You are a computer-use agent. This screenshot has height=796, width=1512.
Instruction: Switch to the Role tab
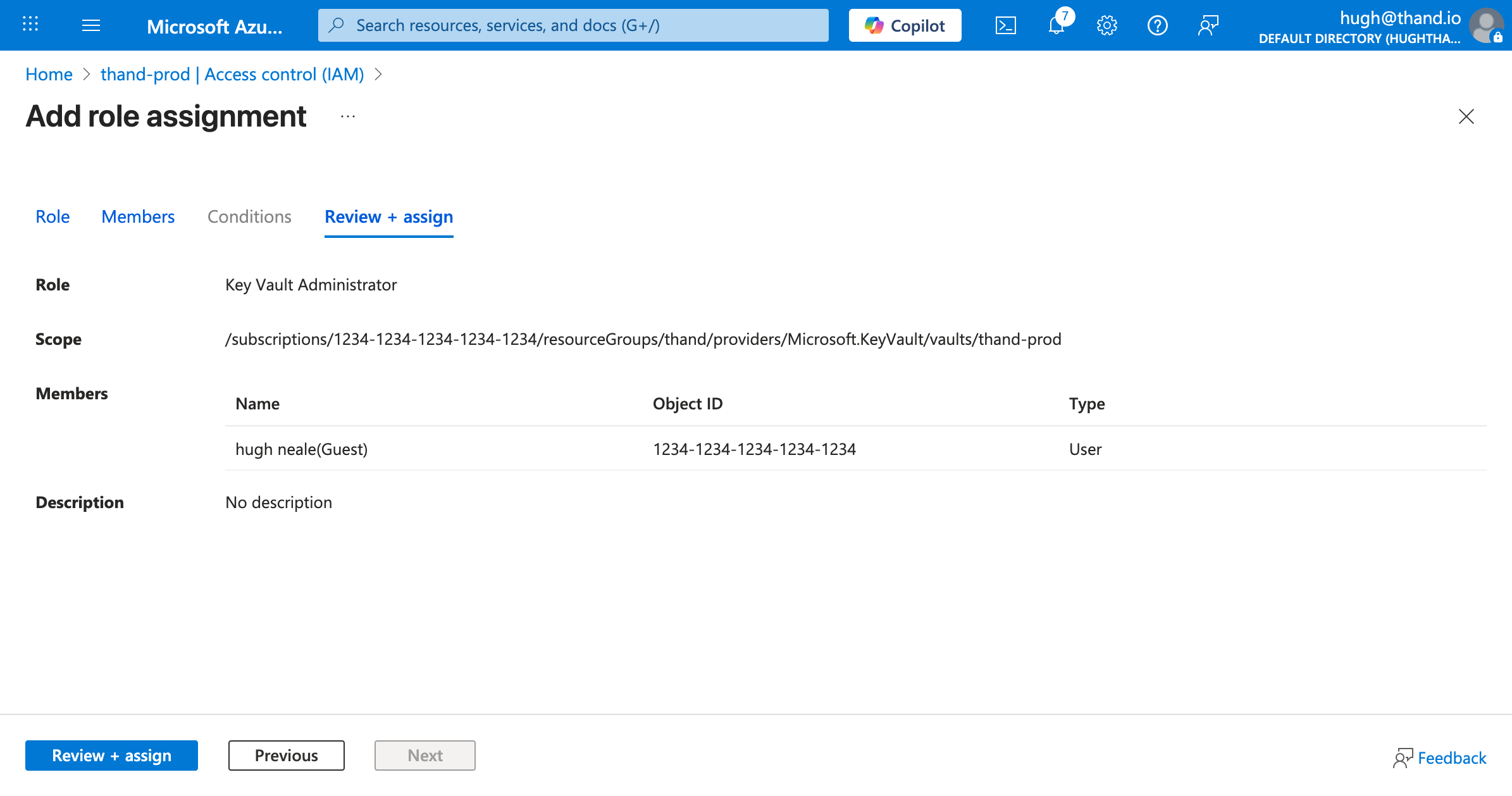(x=52, y=216)
